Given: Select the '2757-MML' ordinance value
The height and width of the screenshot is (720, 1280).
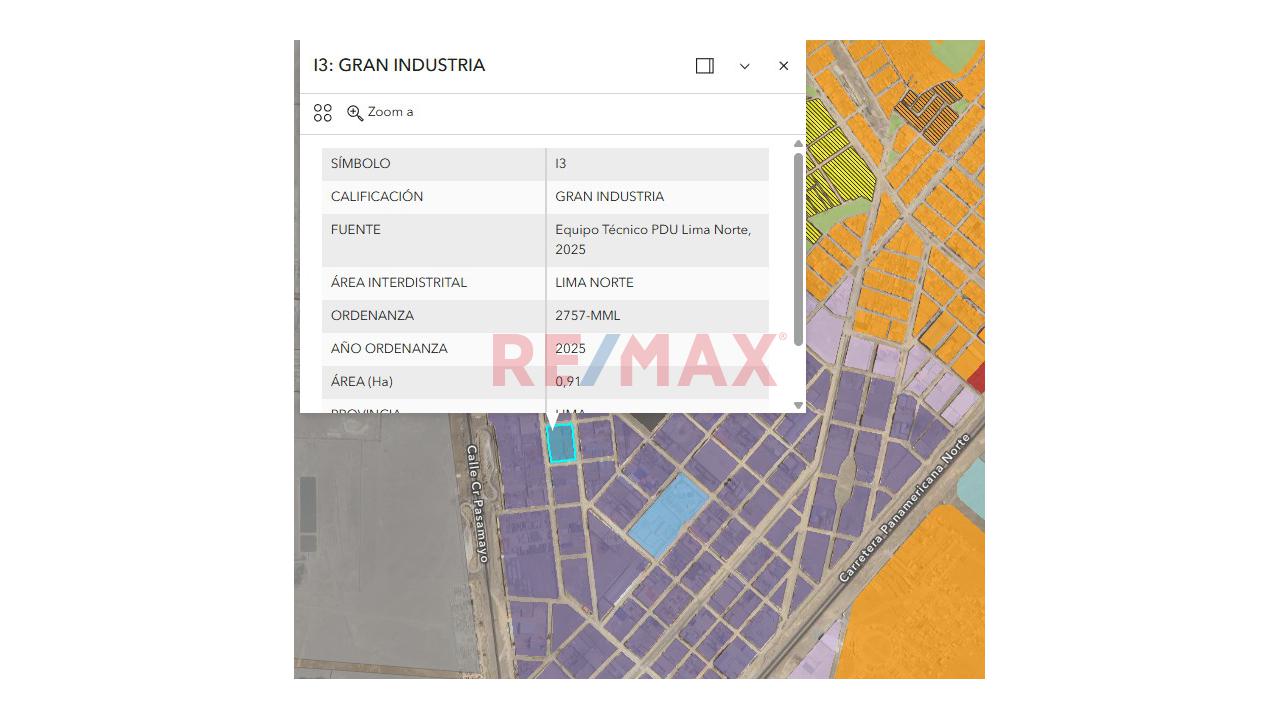Looking at the screenshot, I should [x=588, y=316].
